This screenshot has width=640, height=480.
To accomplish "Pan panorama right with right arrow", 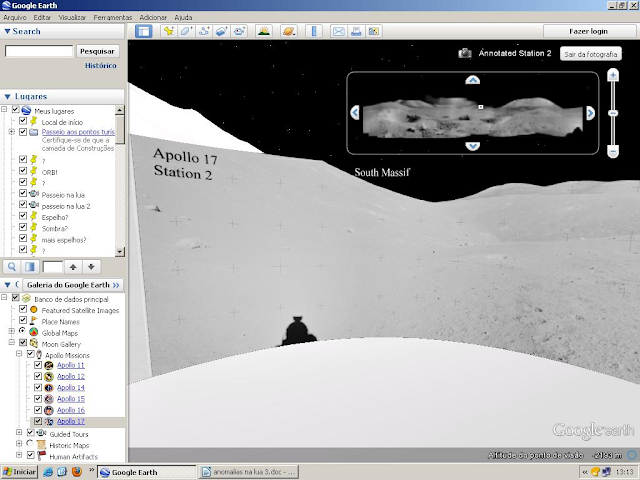I will pos(590,113).
